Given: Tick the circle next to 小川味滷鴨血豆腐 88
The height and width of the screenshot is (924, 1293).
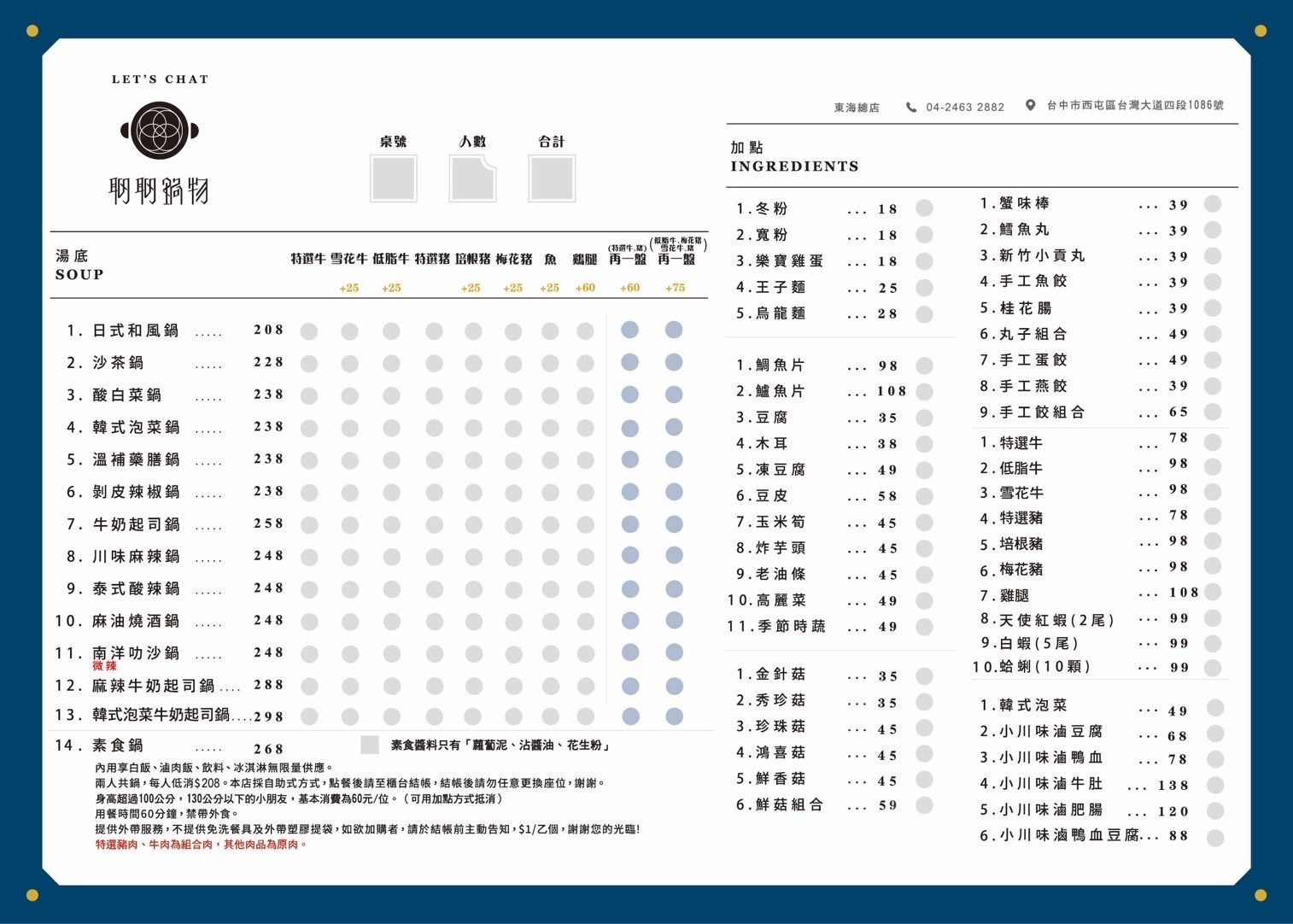Looking at the screenshot, I should click(x=1215, y=838).
